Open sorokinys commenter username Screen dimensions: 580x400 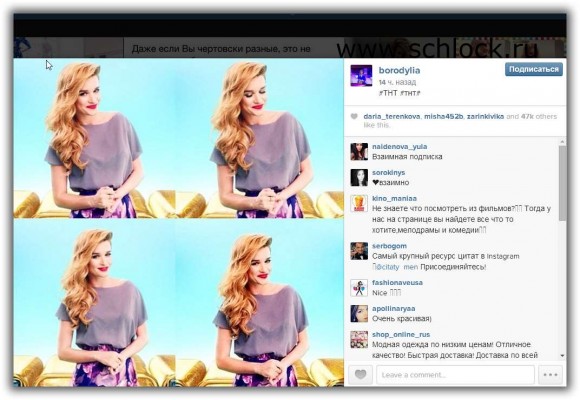click(388, 172)
